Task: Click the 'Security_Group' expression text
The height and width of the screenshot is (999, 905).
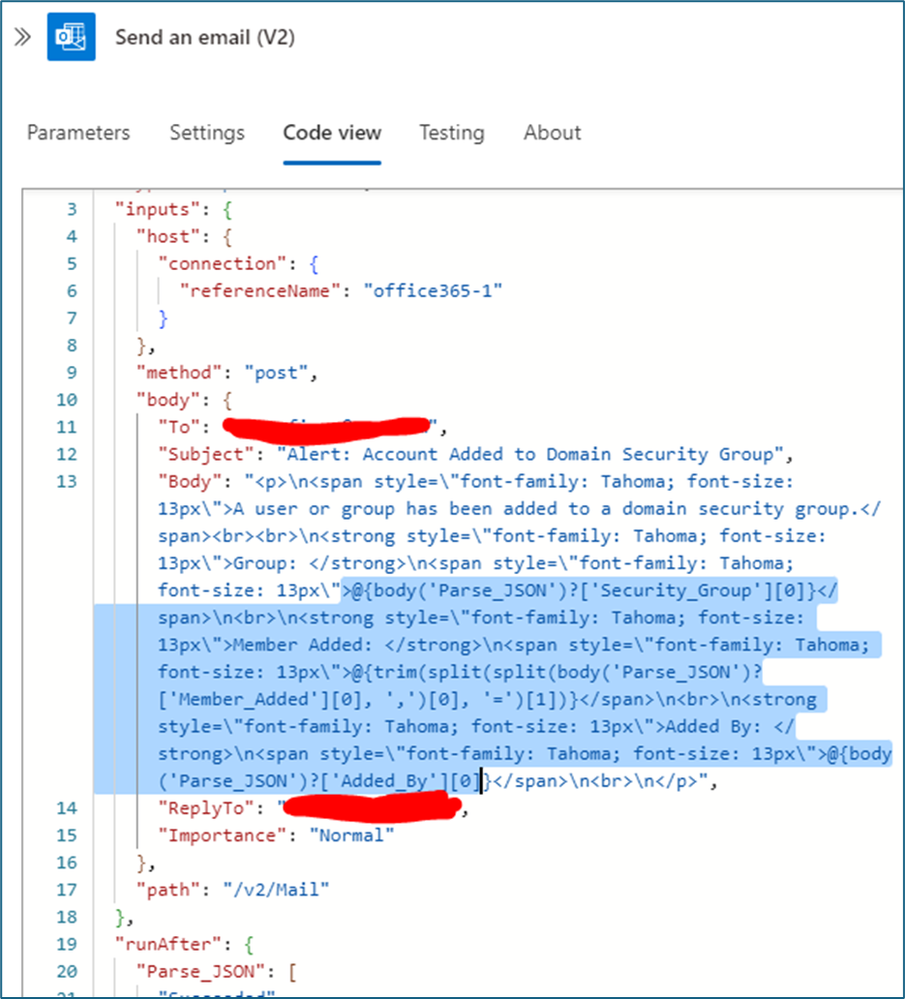Action: tap(676, 591)
